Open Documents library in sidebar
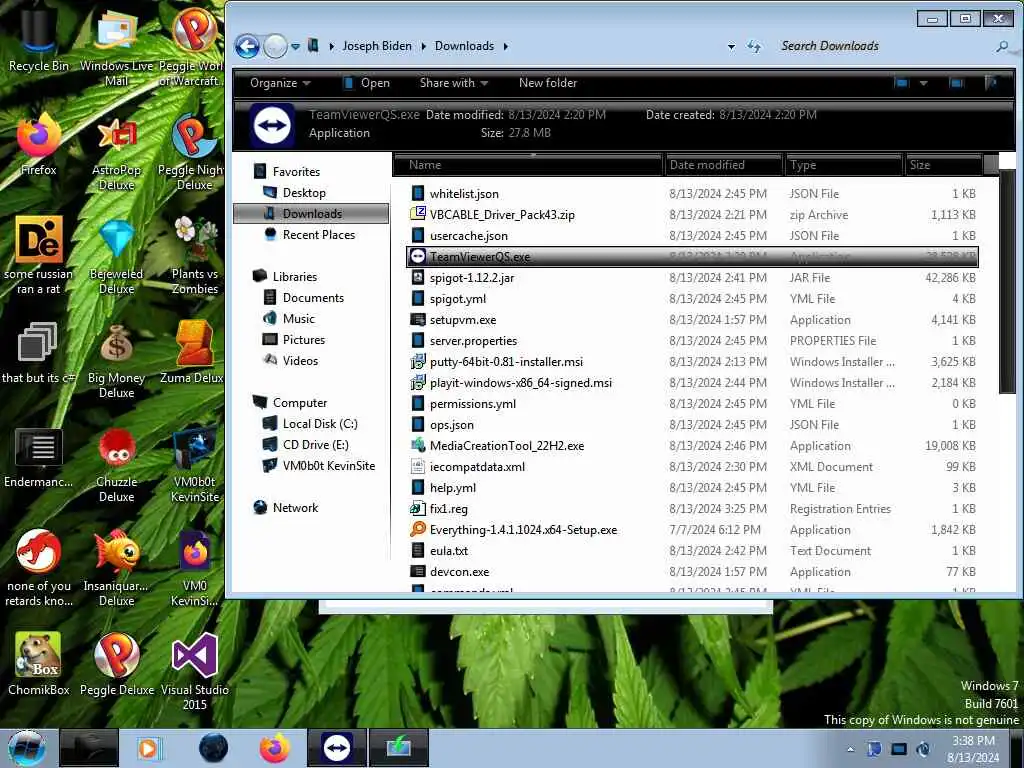The image size is (1024, 768). 313,298
